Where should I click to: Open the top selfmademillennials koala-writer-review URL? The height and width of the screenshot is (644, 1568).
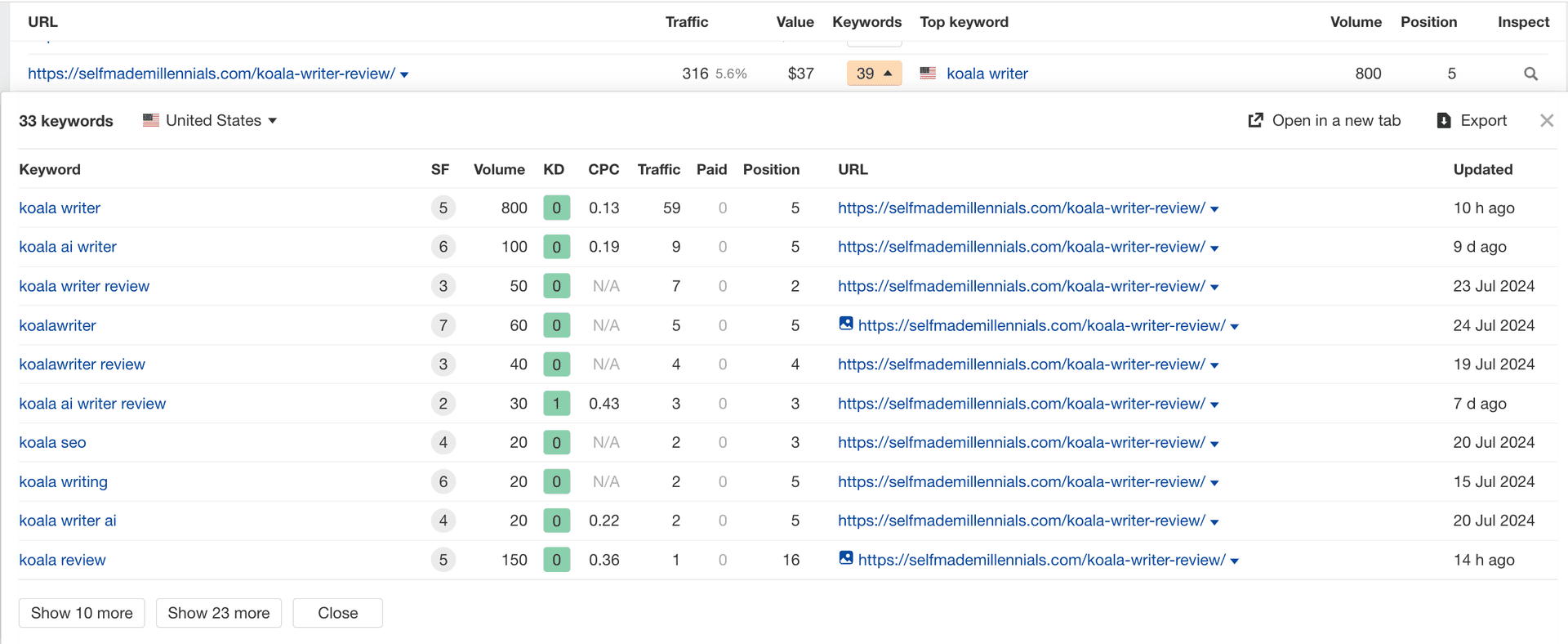point(212,74)
